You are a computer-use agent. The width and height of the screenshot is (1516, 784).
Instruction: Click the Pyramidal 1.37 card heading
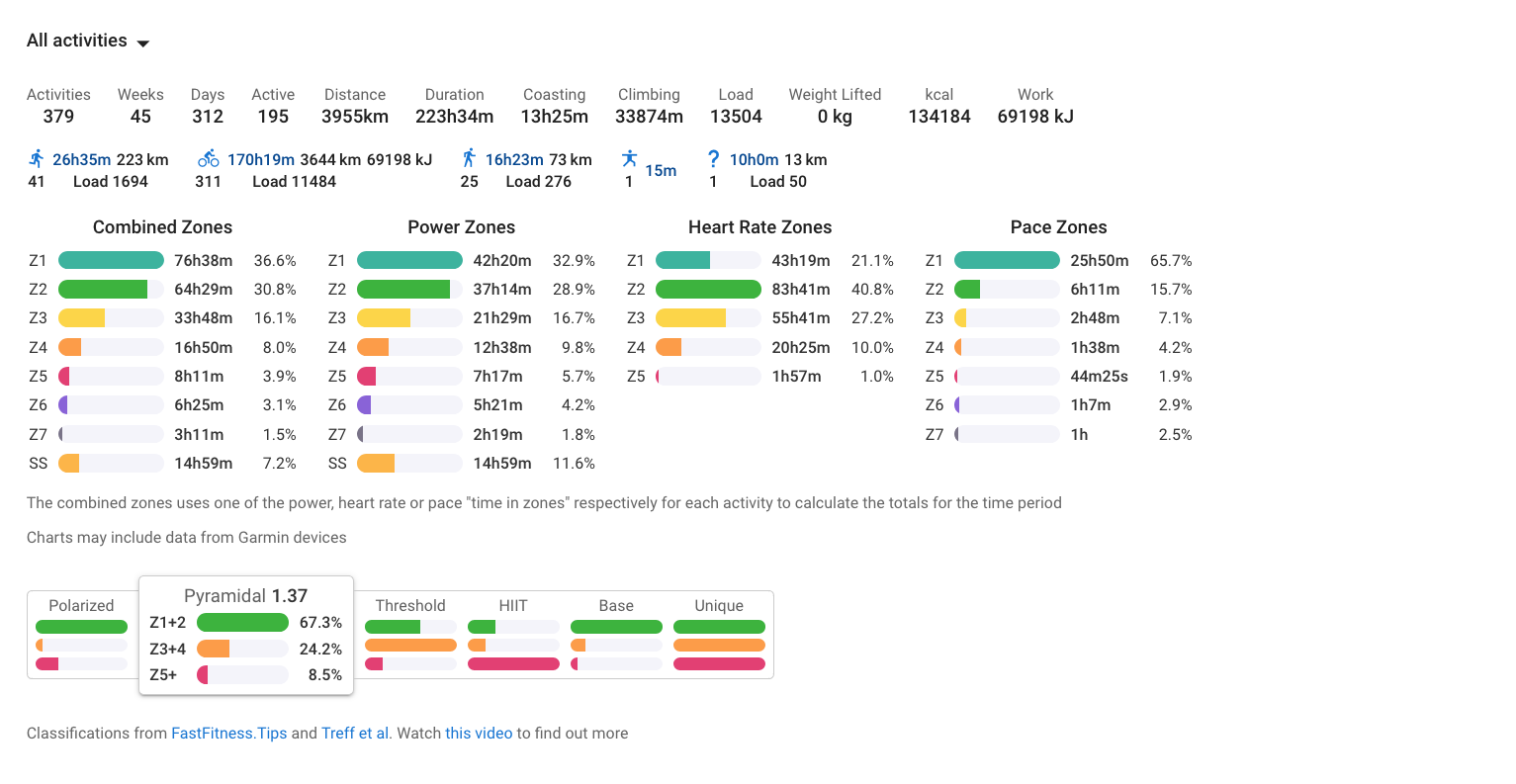[245, 595]
